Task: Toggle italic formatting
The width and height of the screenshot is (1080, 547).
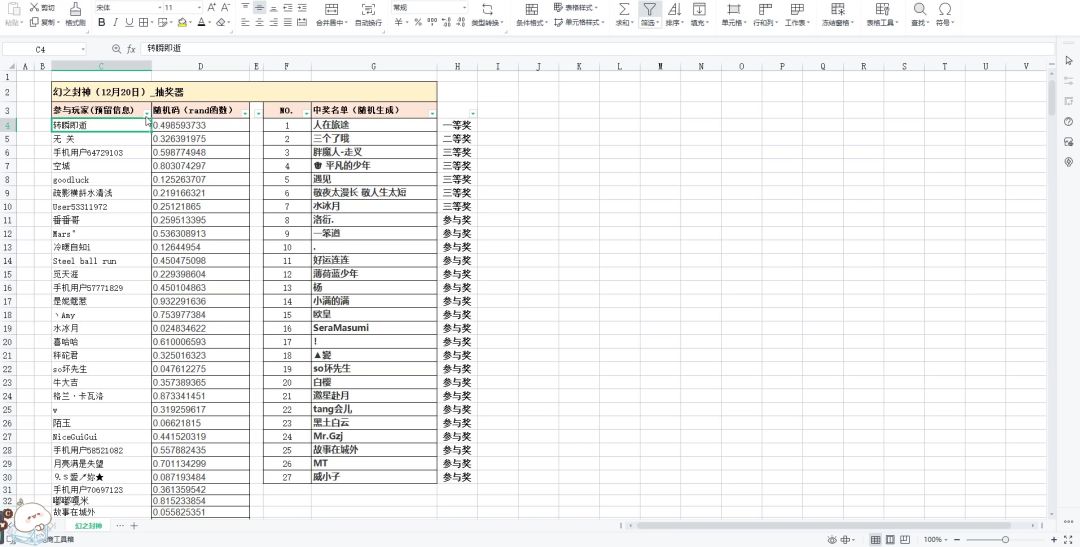Action: [115, 23]
